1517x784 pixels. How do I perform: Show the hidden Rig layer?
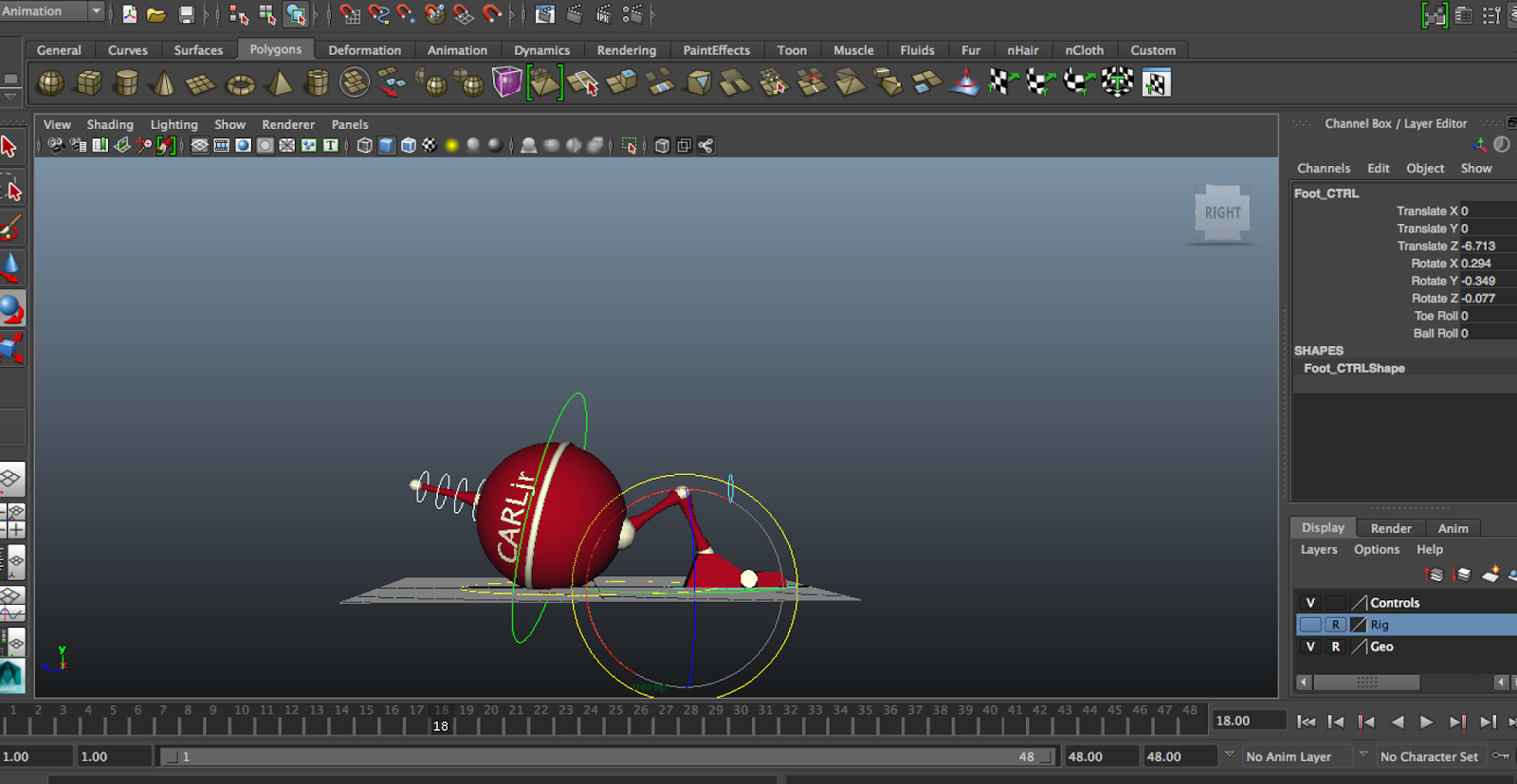tap(1310, 625)
